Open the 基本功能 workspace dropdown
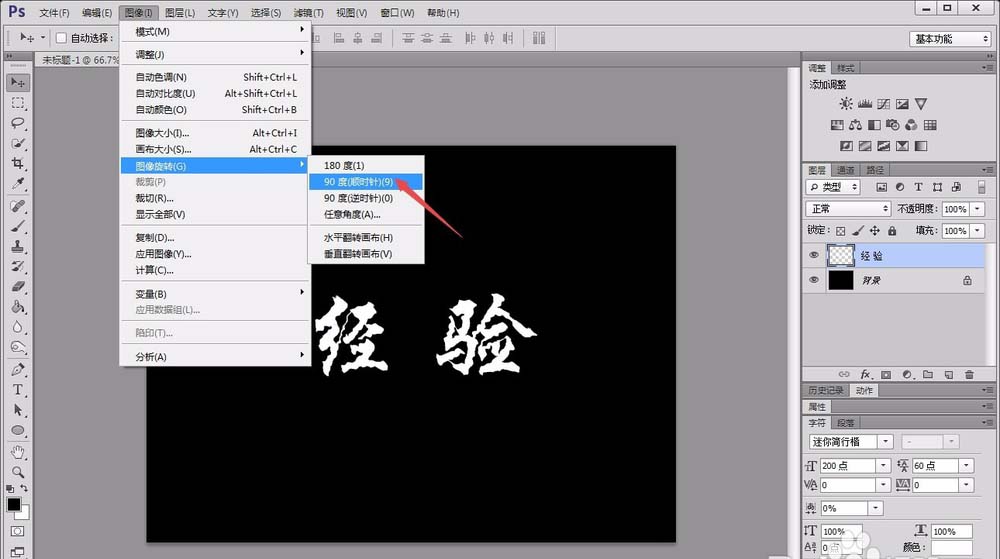 pyautogui.click(x=950, y=39)
